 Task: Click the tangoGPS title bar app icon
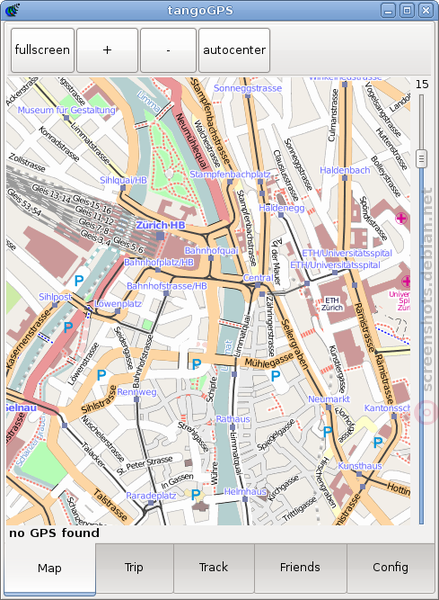click(x=12, y=10)
